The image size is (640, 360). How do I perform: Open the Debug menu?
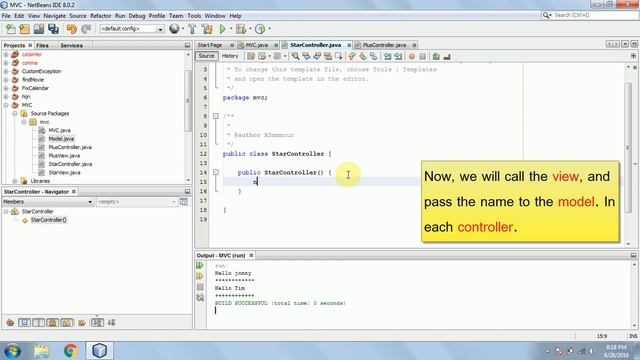(x=137, y=16)
